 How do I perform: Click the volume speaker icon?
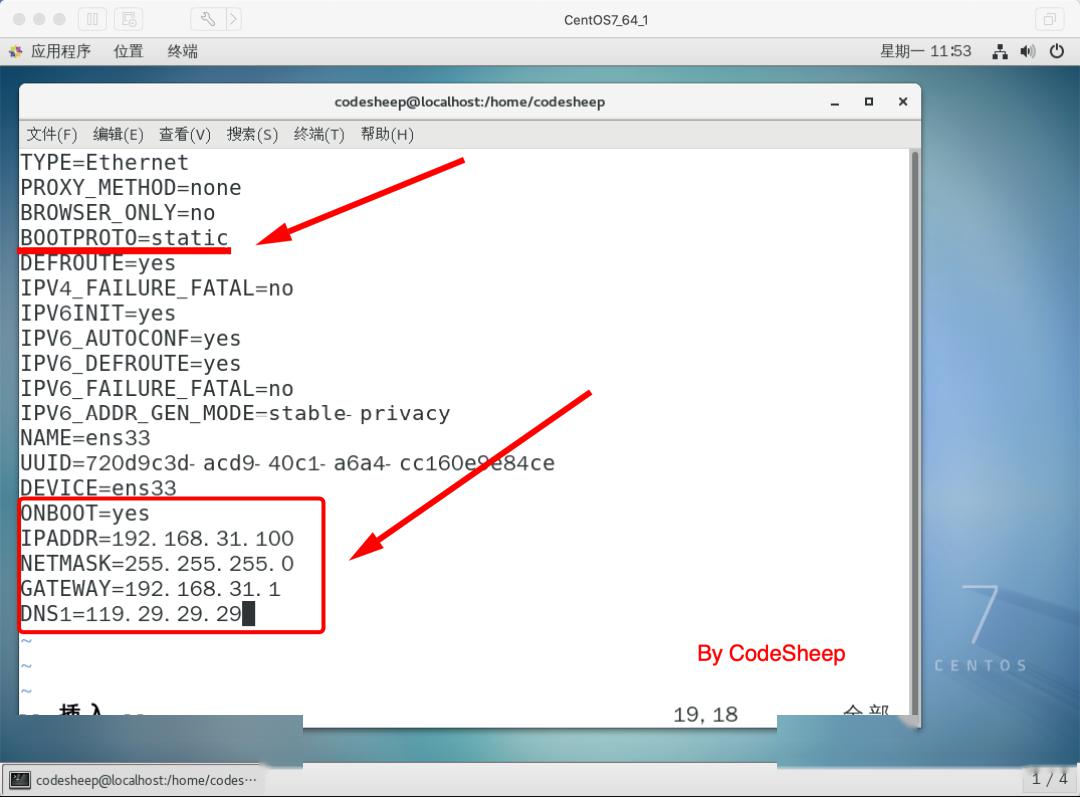point(1028,52)
